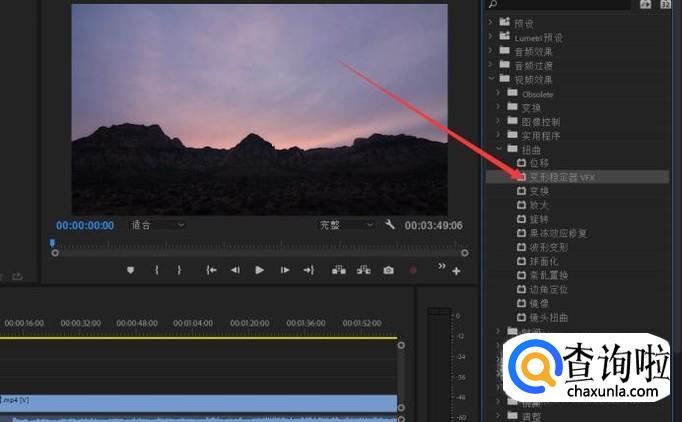Image resolution: width=682 pixels, height=422 pixels.
Task: Select the 镜头扭曲 effect
Action: (546, 317)
